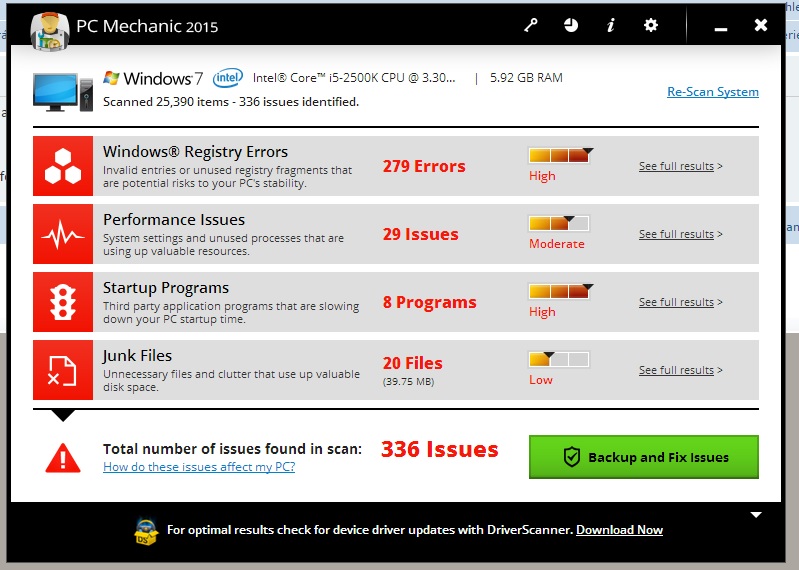Viewport: 799px width, 570px height.
Task: Click the Performance Issues Moderate severity meter
Action: 559,223
